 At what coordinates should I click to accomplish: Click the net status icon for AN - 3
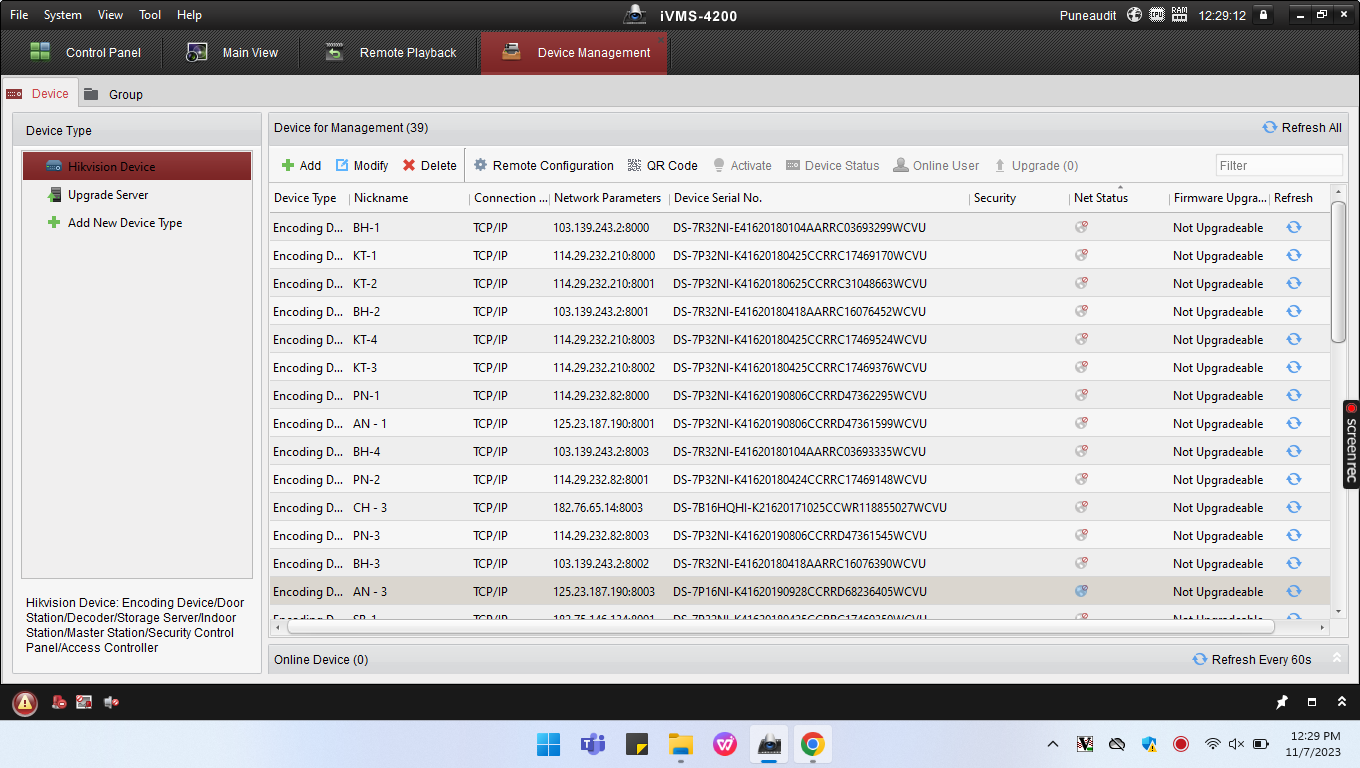1081,591
